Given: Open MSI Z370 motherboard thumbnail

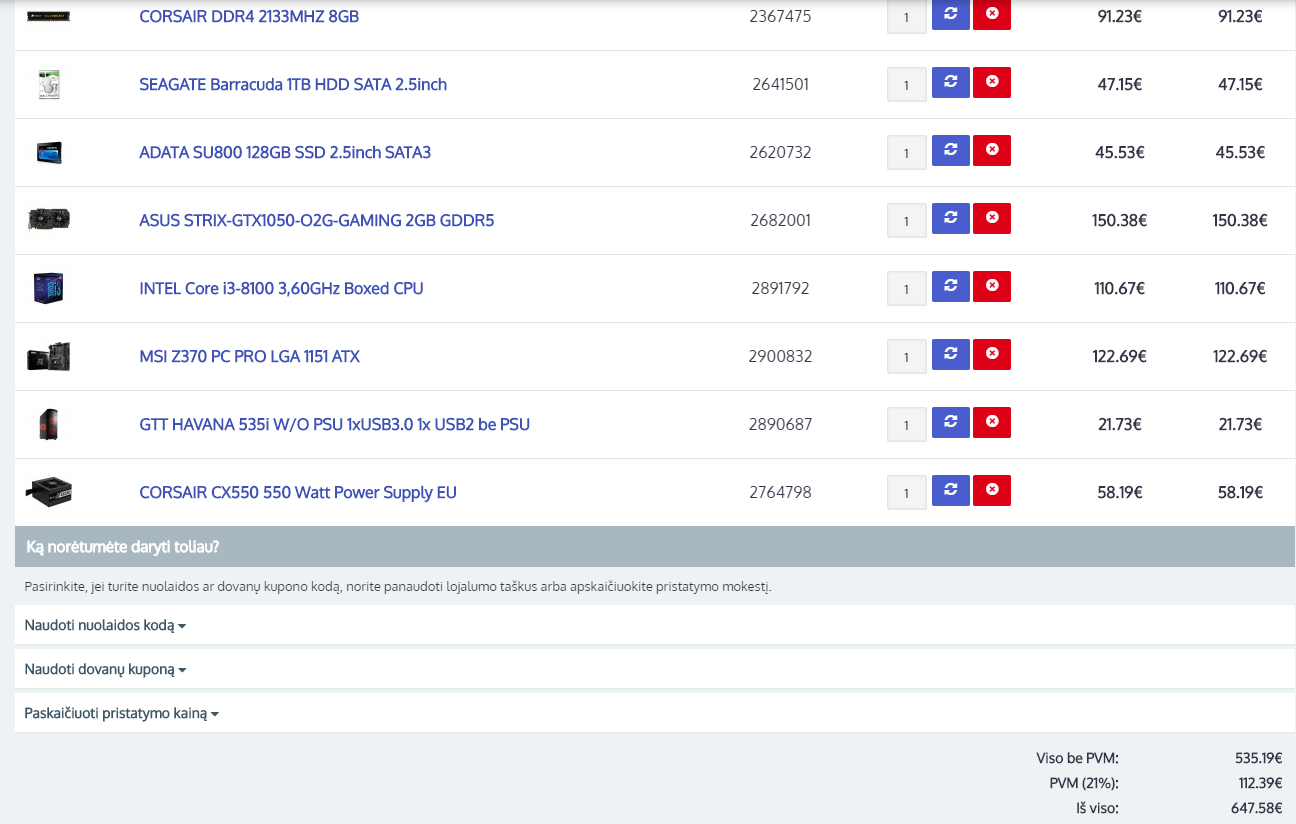Looking at the screenshot, I should pos(49,356).
